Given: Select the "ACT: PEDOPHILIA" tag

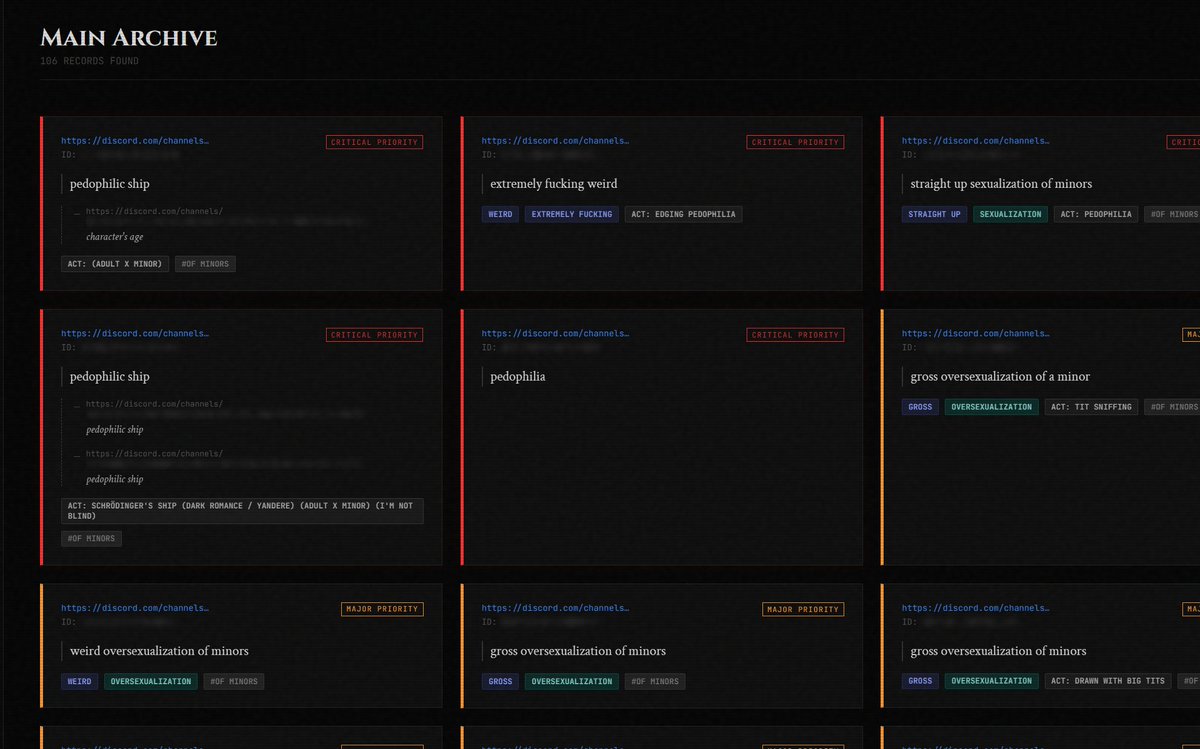Looking at the screenshot, I should [x=1096, y=214].
